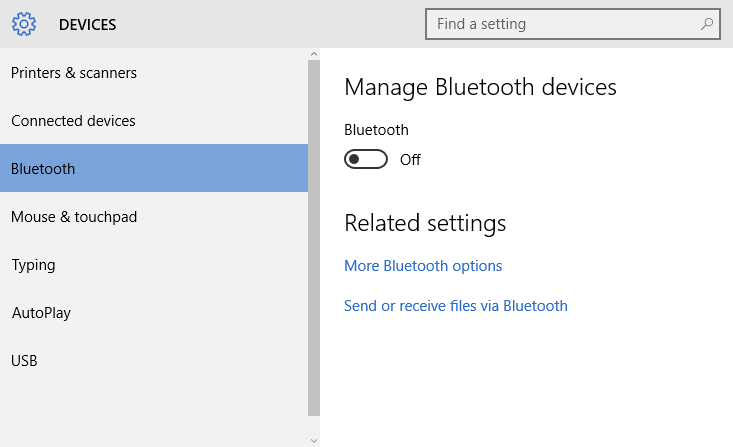Click the down arrow of sidebar scrollbar
Image resolution: width=733 pixels, height=447 pixels.
(314, 440)
